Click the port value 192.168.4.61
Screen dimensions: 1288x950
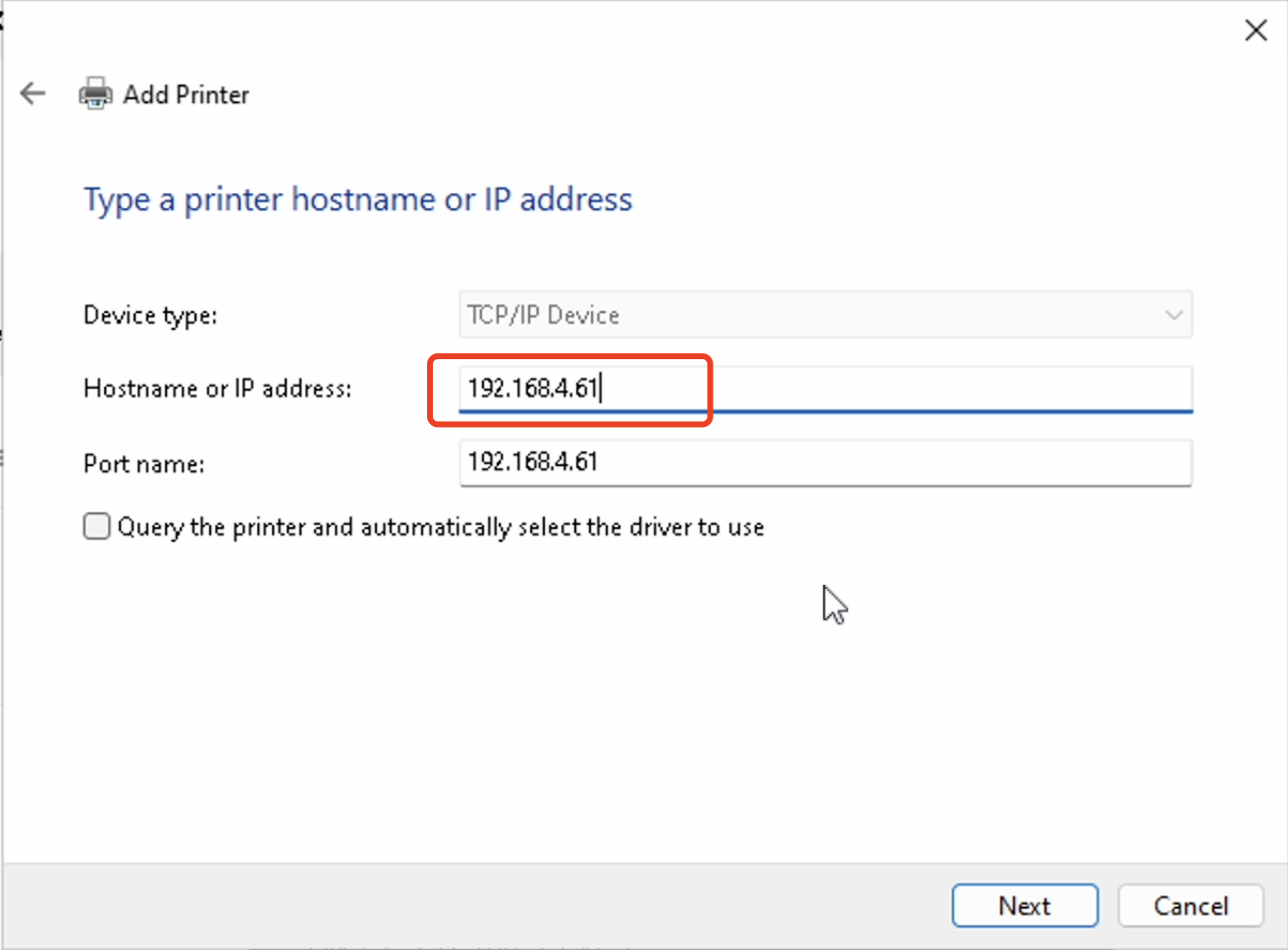pos(531,461)
